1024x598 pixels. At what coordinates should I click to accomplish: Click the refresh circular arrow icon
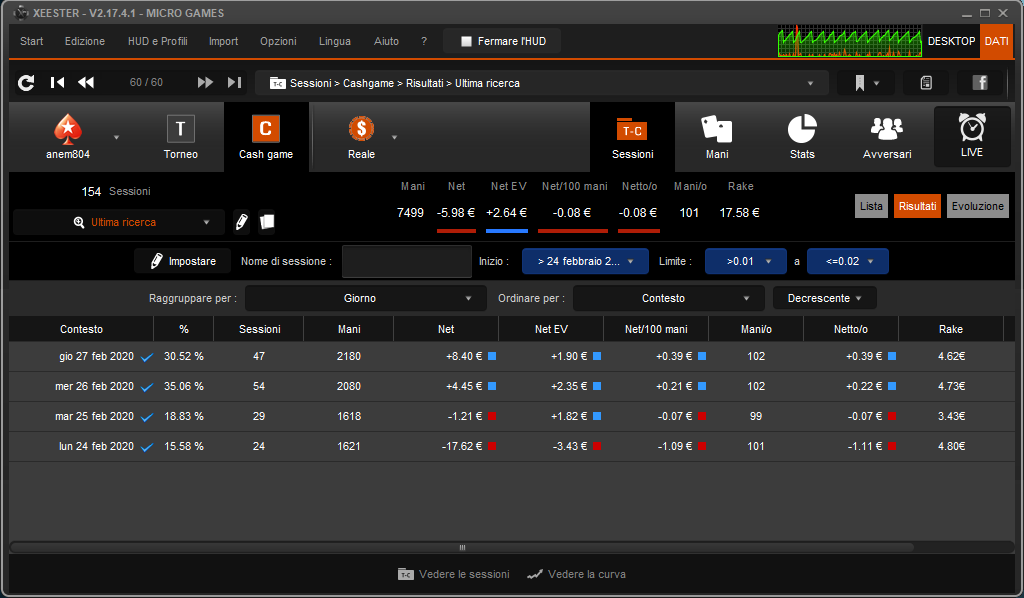(x=26, y=83)
